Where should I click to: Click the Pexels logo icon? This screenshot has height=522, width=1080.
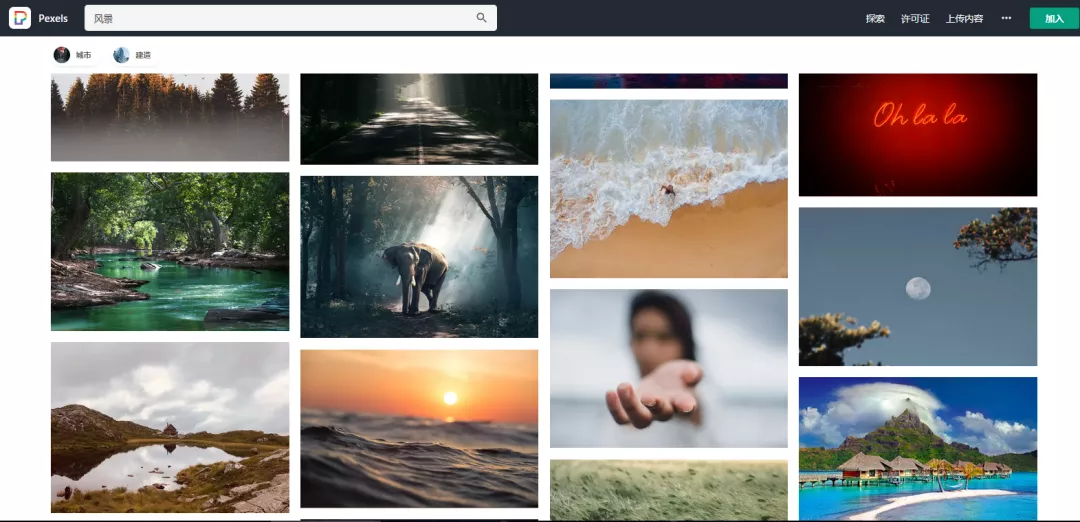click(20, 18)
